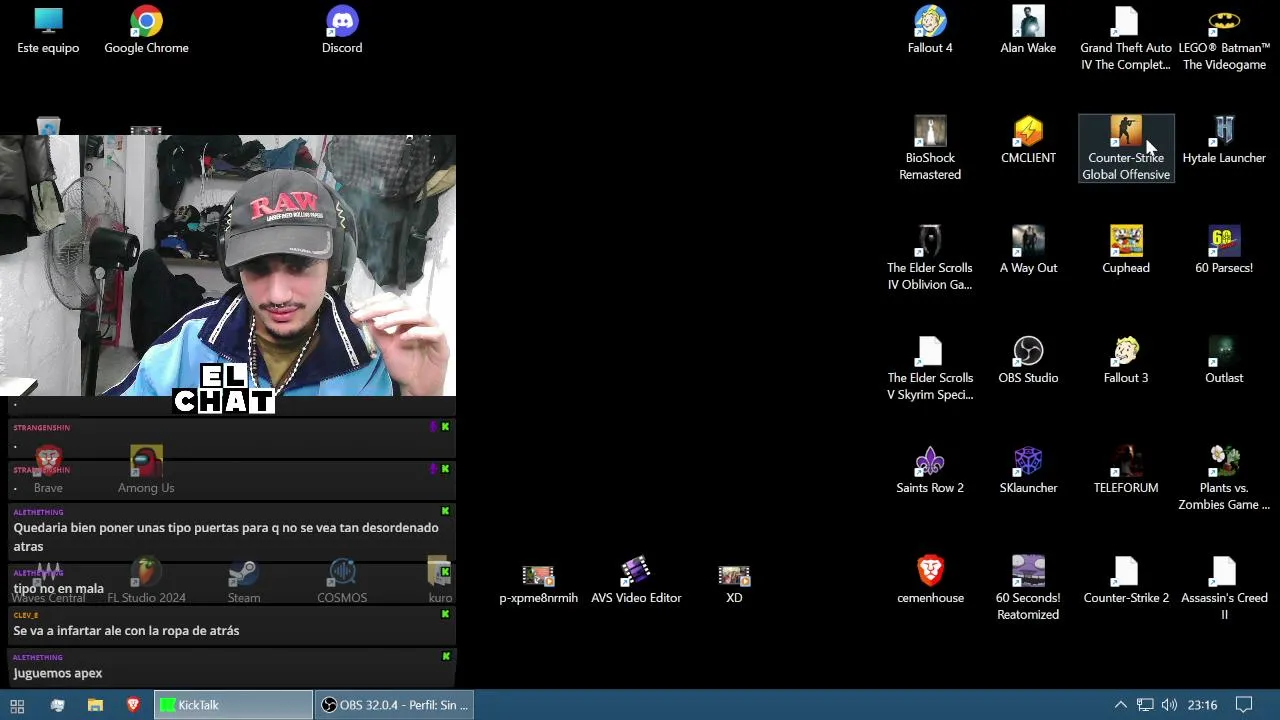Launch Google Chrome from the desktop

coord(146,31)
